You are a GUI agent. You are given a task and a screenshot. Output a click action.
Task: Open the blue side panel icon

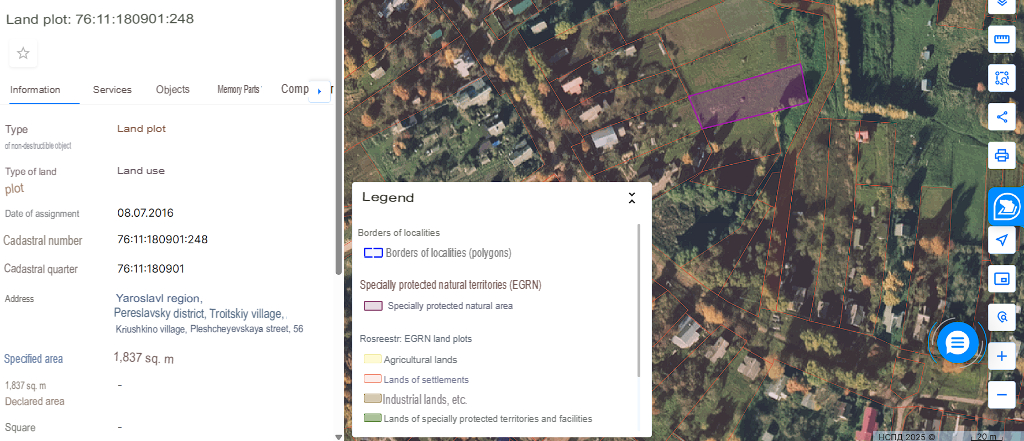click(1006, 207)
